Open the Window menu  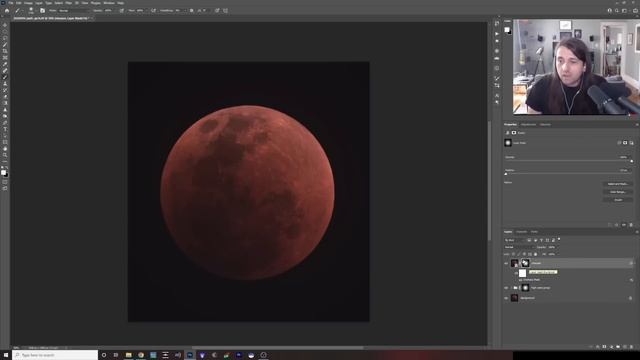pos(109,3)
